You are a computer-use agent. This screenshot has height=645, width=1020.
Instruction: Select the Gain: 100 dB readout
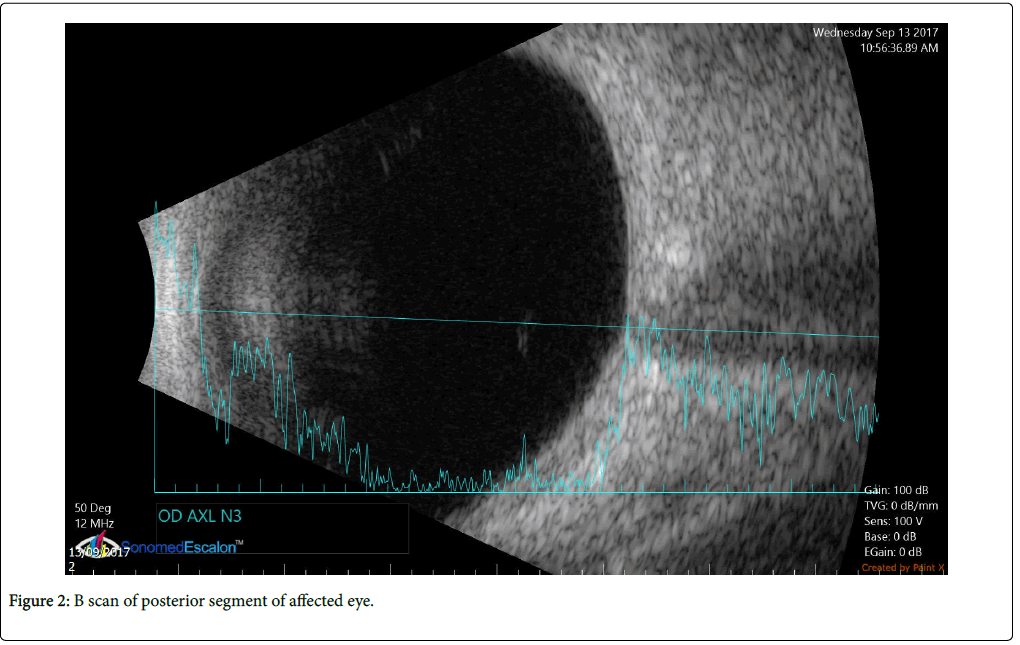click(895, 490)
